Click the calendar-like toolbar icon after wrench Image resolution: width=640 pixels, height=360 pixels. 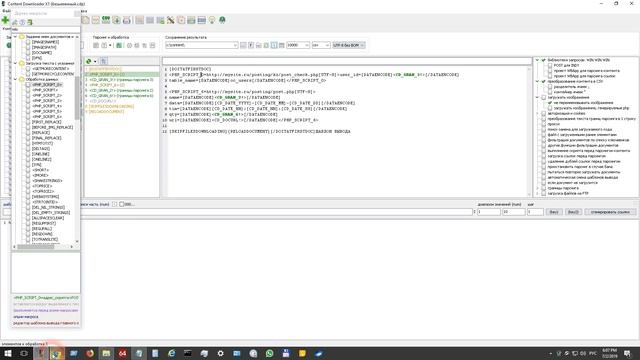click(181, 20)
